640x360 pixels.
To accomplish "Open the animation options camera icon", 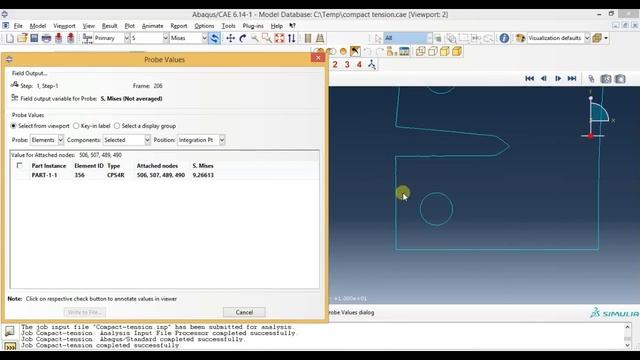I will coord(606,79).
